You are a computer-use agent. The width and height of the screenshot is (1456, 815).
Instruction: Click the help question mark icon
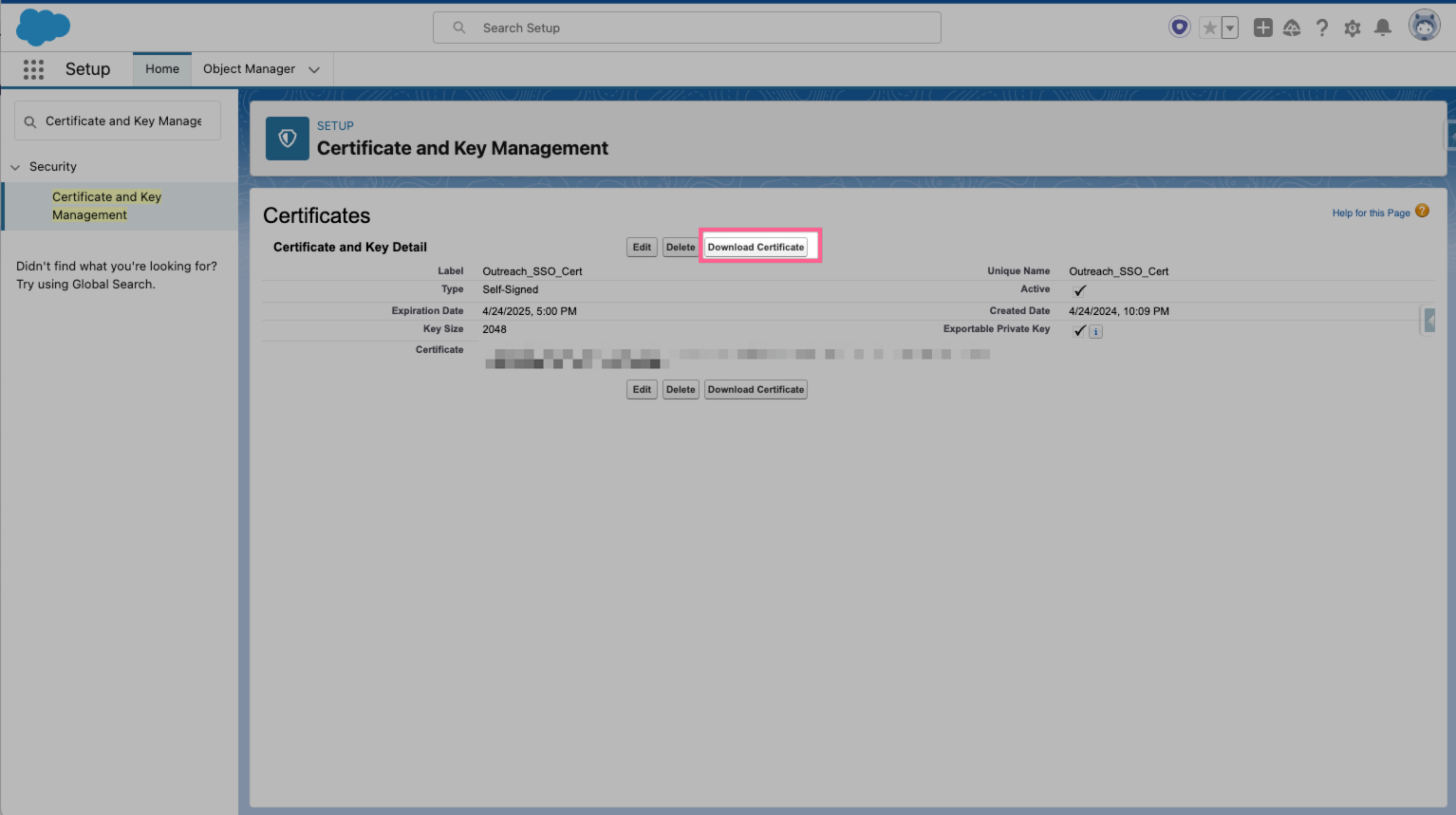pyautogui.click(x=1321, y=28)
